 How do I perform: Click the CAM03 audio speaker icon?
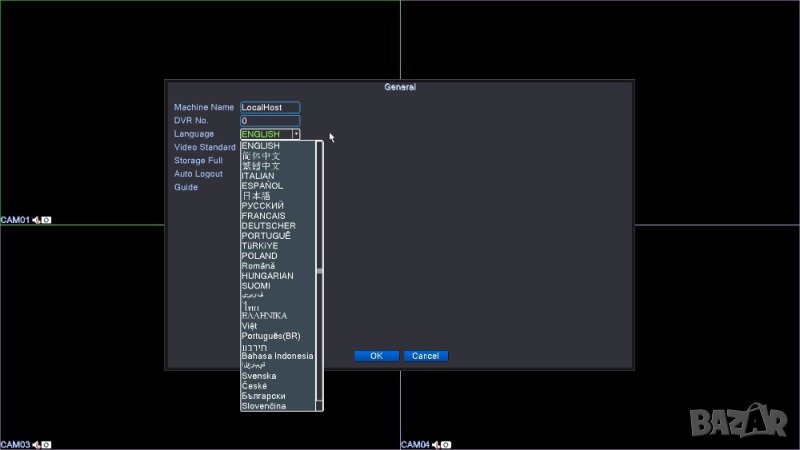[x=36, y=444]
